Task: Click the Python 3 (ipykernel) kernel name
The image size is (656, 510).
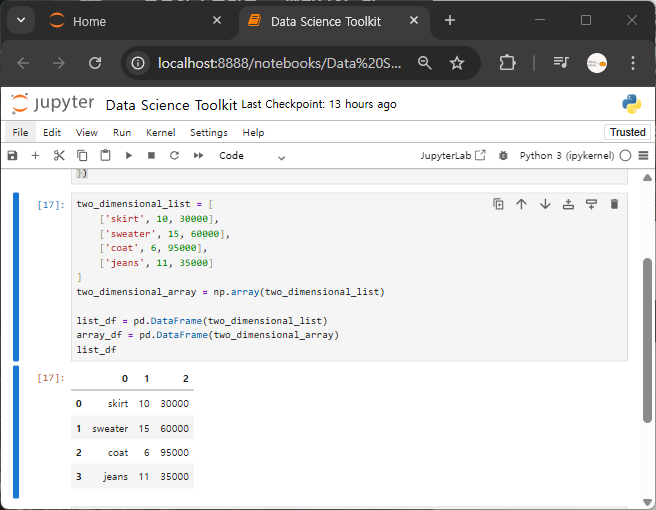Action: (x=567, y=156)
